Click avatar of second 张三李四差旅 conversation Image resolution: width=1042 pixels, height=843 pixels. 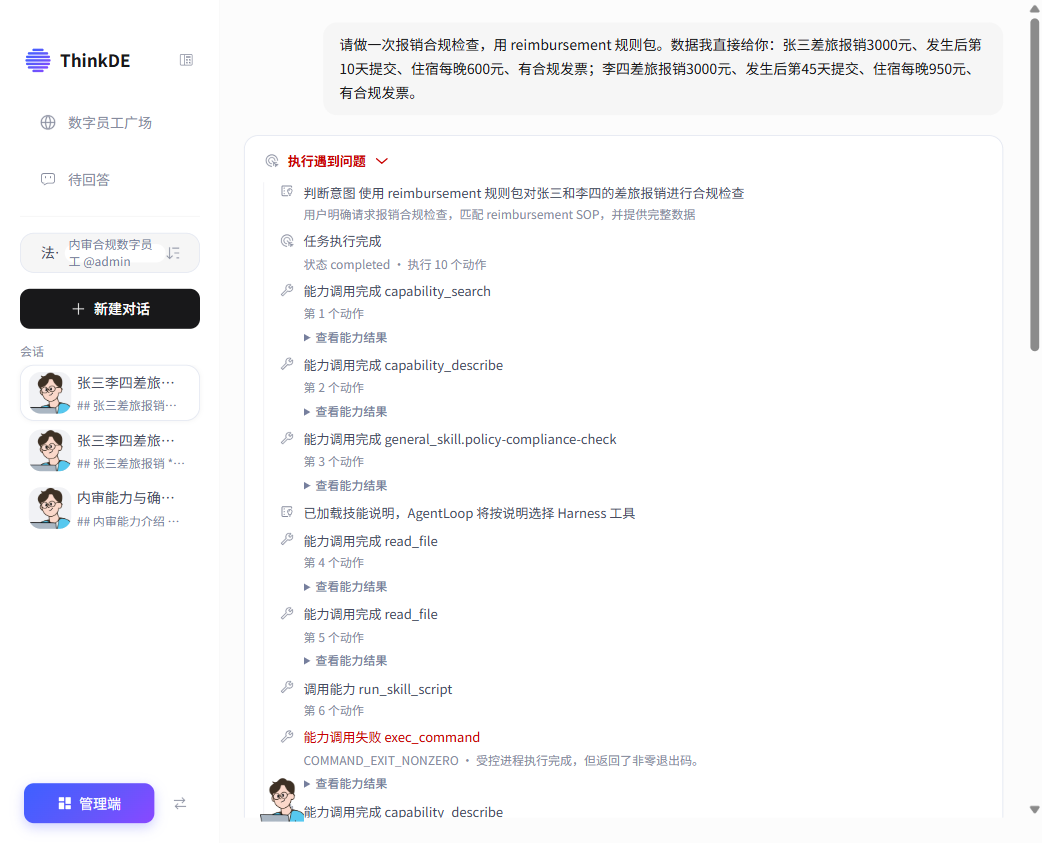click(50, 450)
